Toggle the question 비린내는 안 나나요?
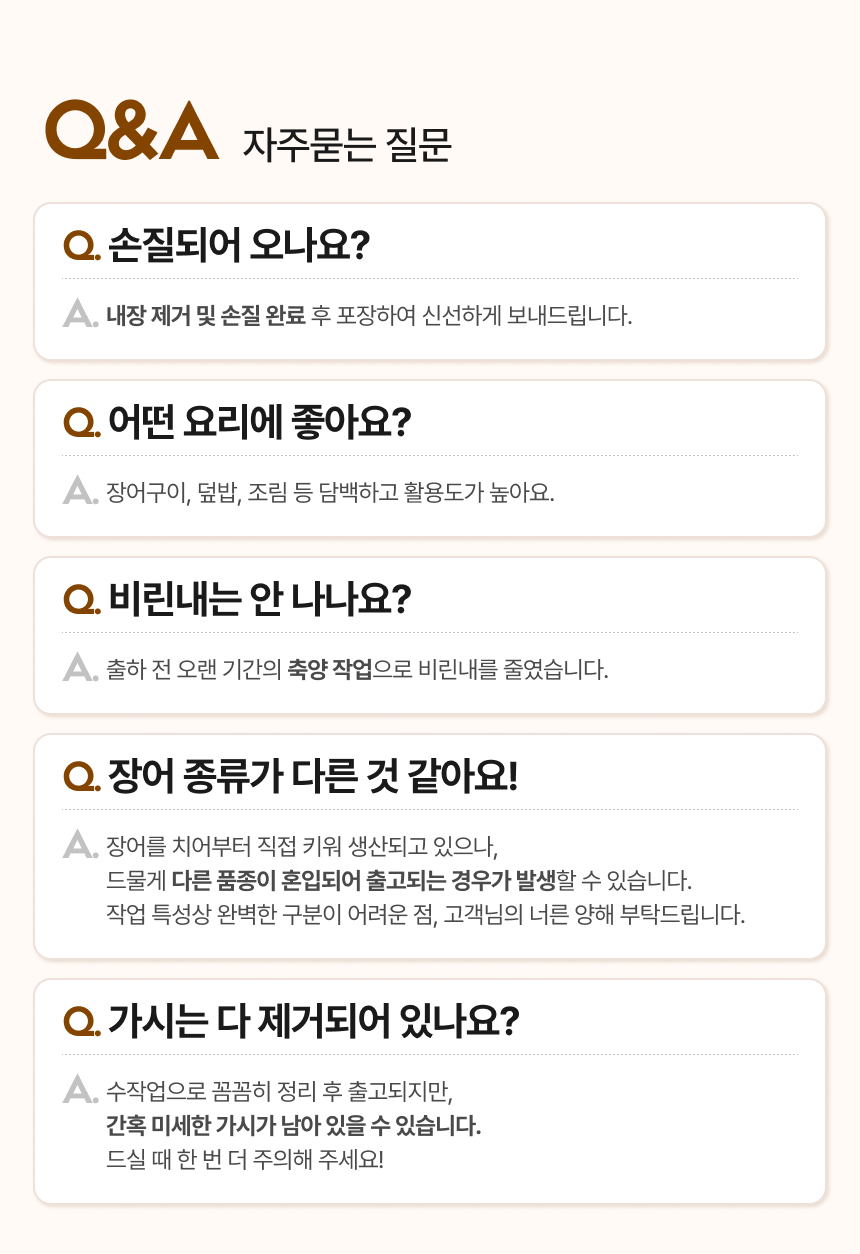This screenshot has width=860, height=1254. [260, 599]
